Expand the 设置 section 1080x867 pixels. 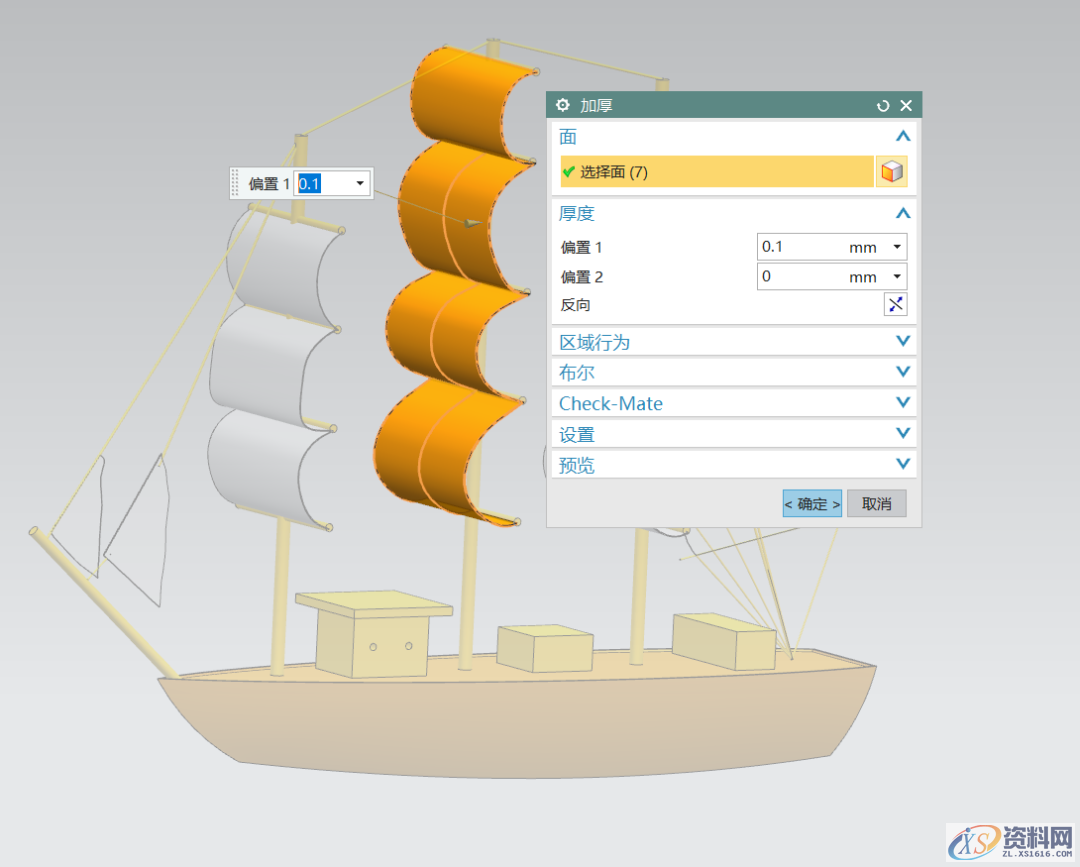(903, 434)
